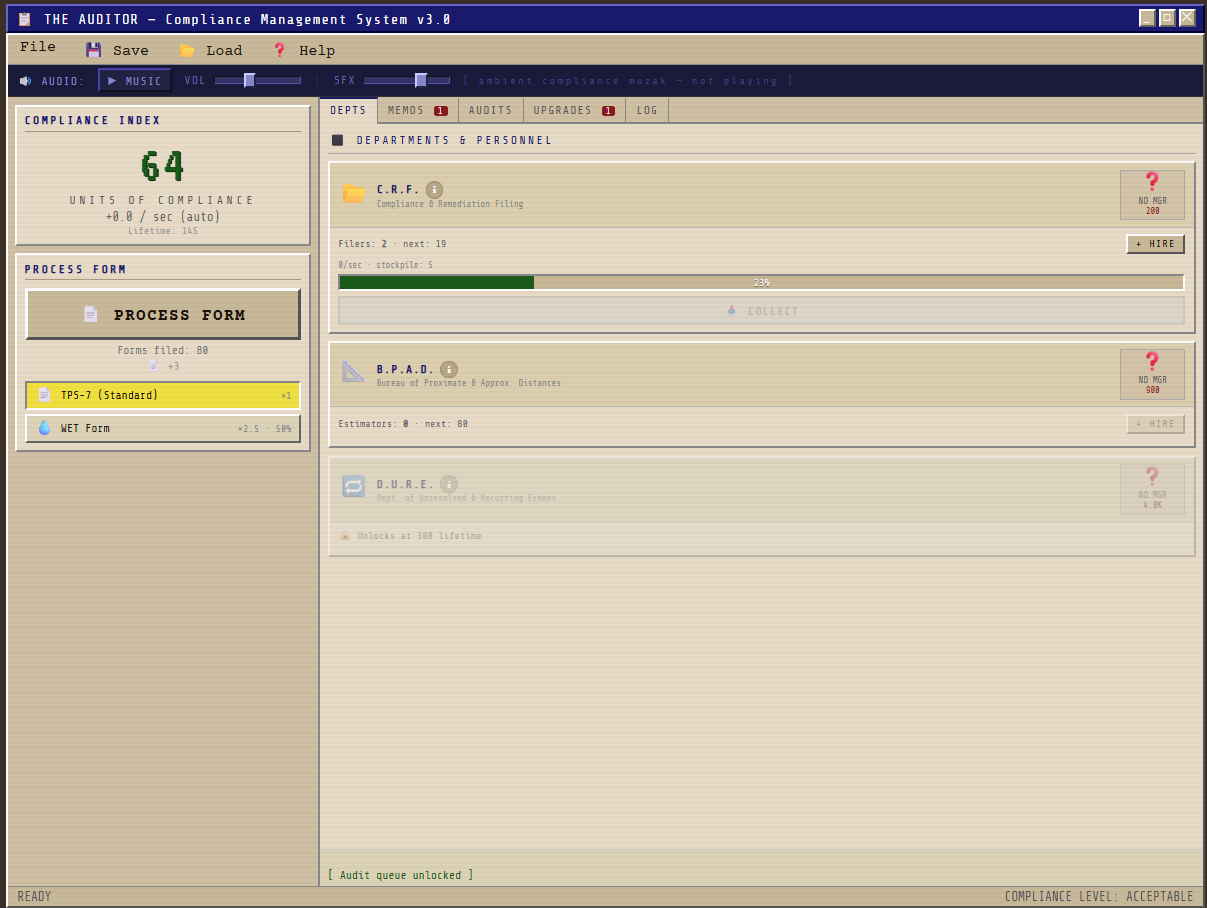Switch to the Depts tab

348,110
